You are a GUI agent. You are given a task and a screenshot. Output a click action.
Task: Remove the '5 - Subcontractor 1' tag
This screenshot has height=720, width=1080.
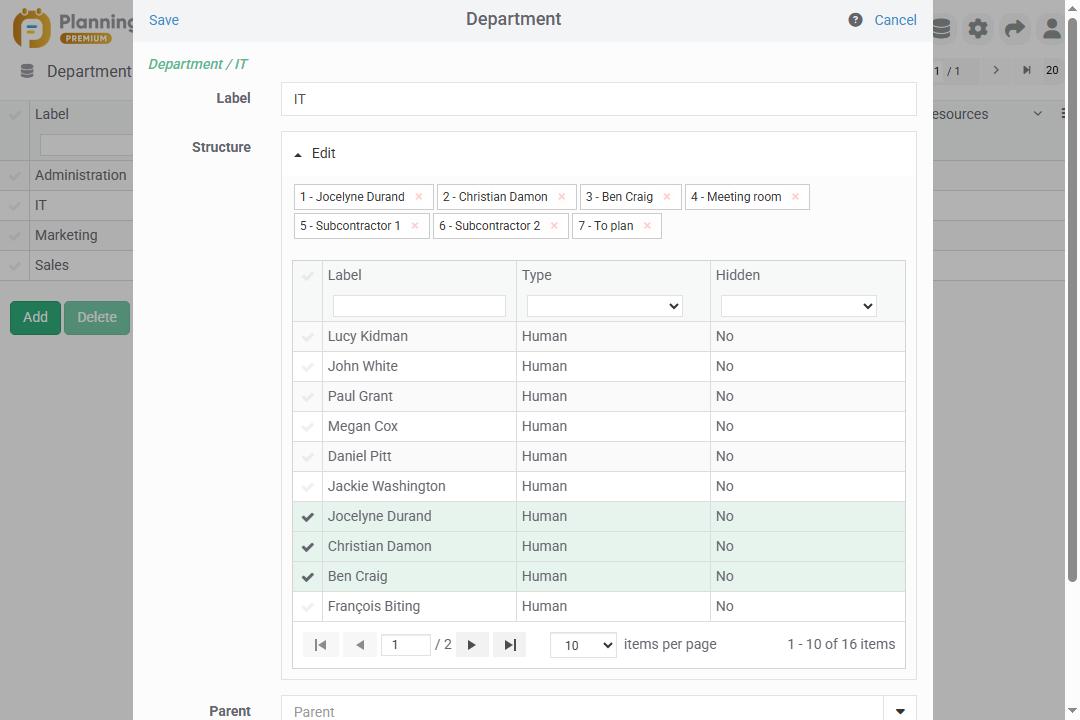[415, 226]
